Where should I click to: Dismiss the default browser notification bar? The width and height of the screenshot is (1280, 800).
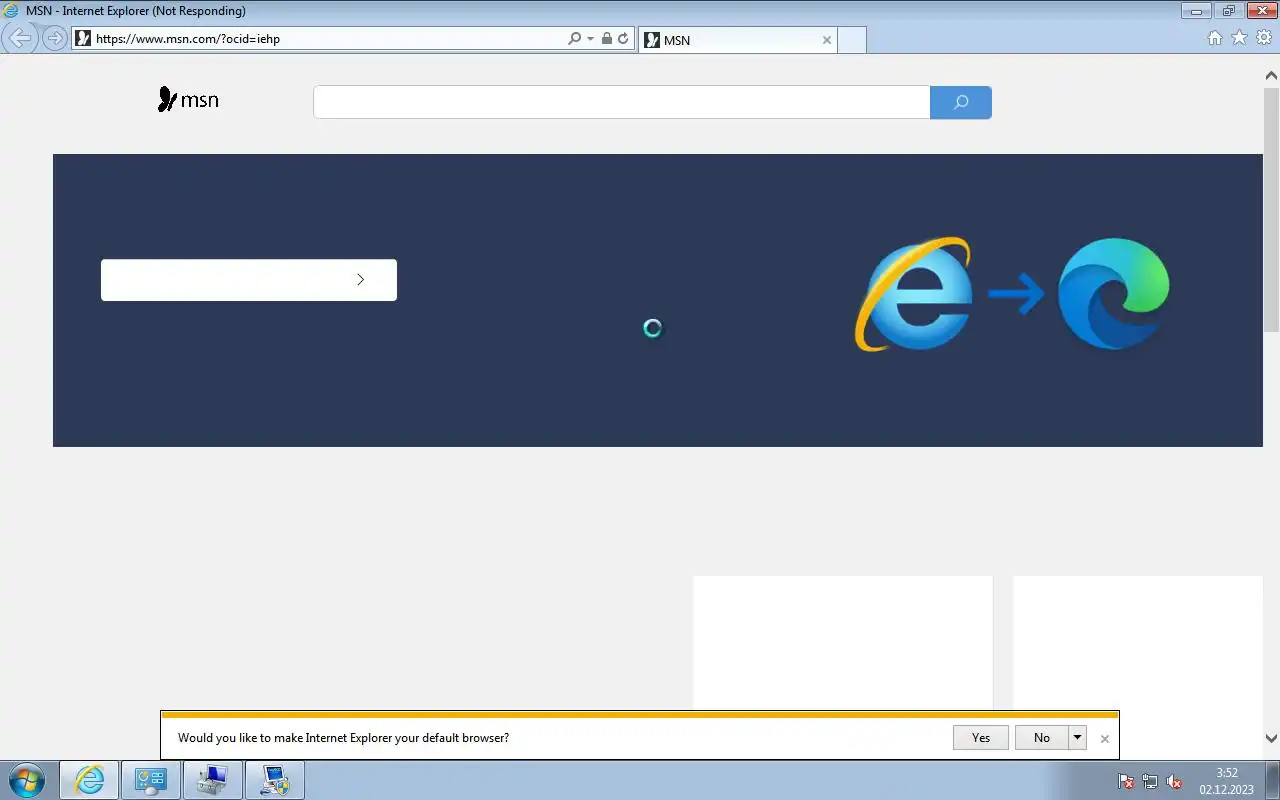(x=1104, y=739)
